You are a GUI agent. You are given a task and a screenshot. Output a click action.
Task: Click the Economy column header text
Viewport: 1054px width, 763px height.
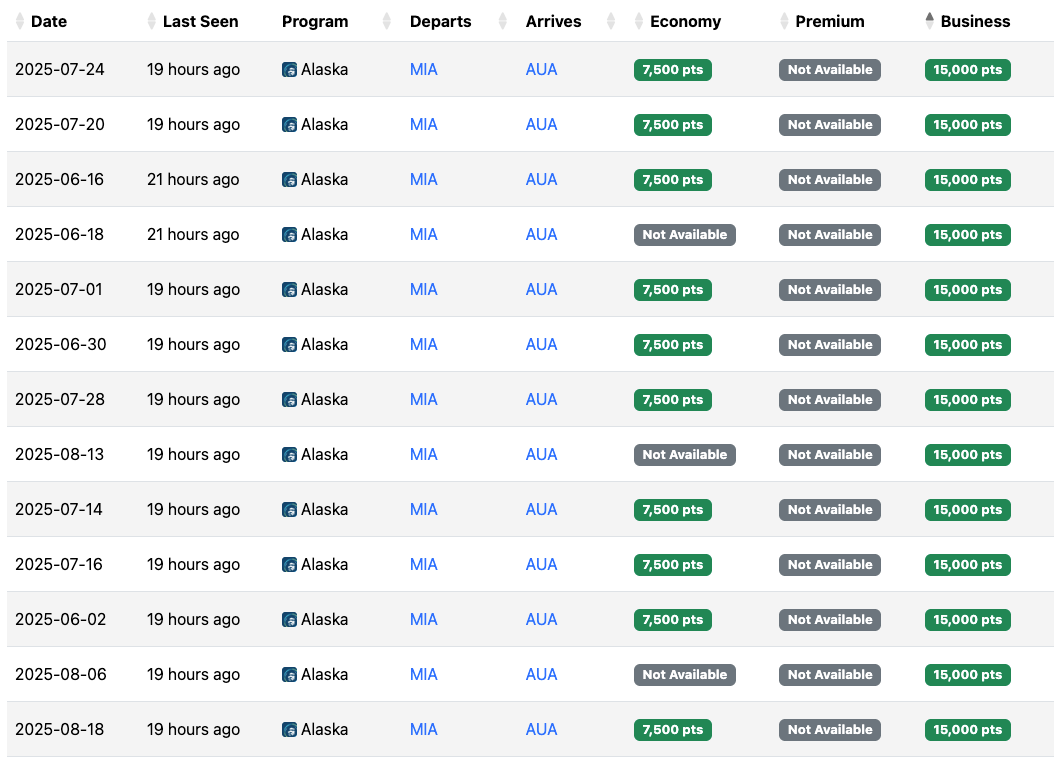coord(685,22)
